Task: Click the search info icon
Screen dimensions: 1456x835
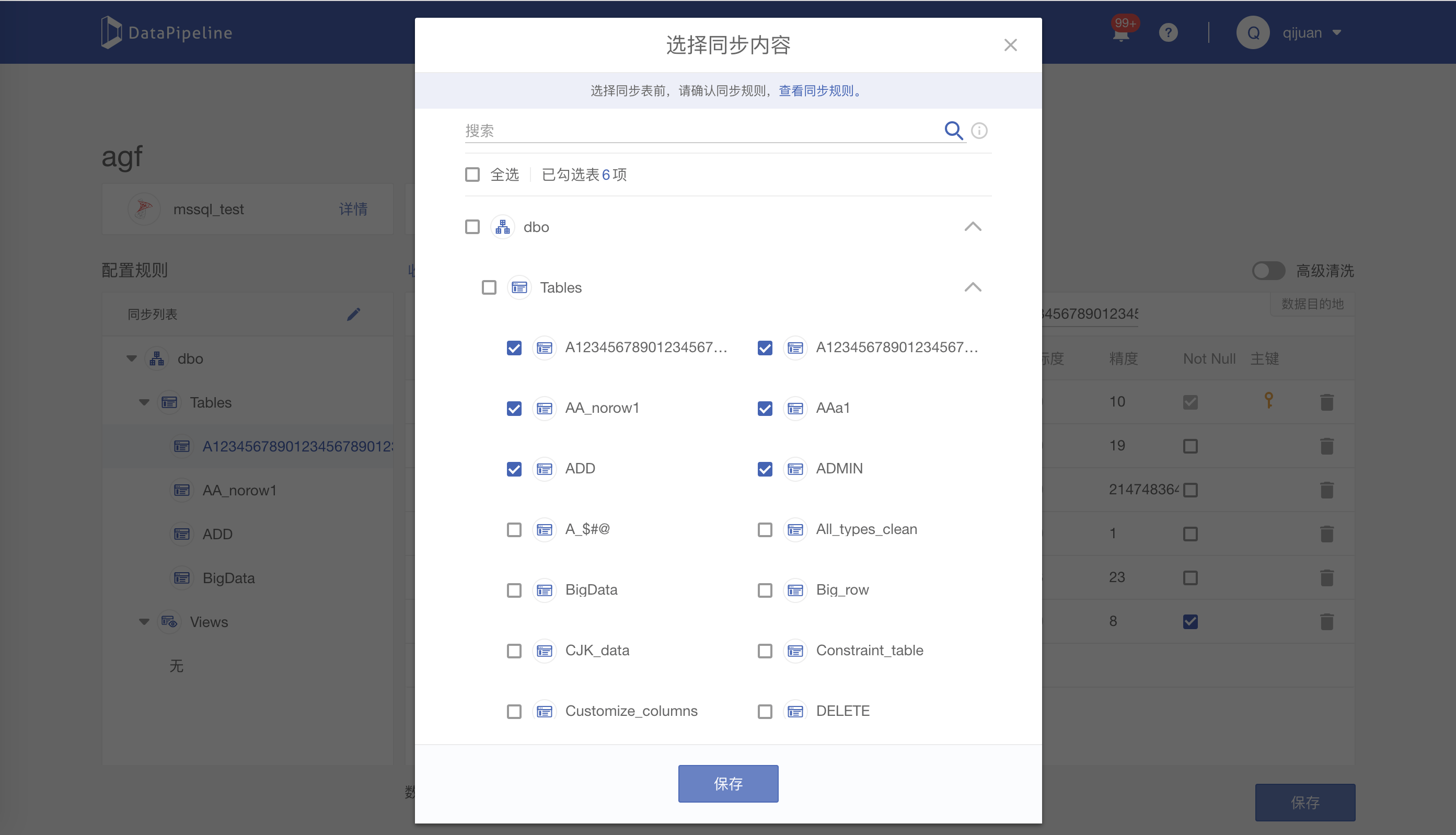Action: tap(979, 131)
